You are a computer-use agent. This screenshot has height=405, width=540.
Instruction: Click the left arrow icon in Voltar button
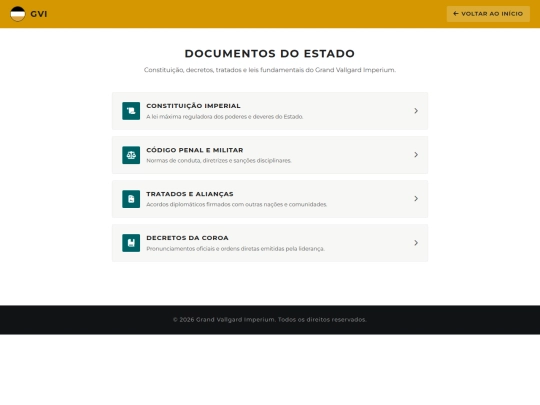(x=456, y=14)
